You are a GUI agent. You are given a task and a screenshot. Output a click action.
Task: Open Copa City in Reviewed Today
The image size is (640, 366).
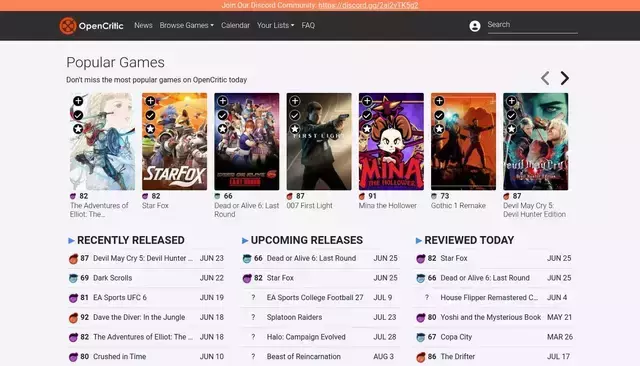456,337
